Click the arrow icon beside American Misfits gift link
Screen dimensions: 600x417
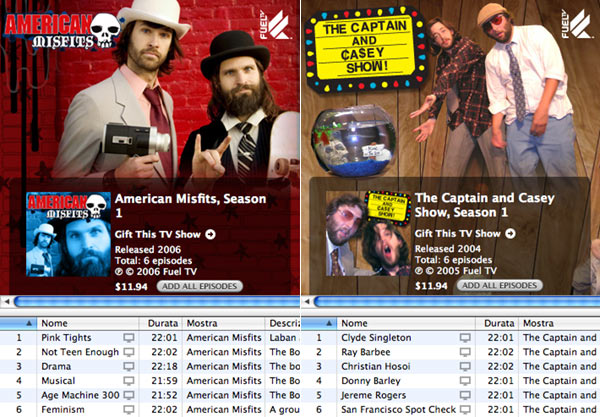tap(210, 235)
